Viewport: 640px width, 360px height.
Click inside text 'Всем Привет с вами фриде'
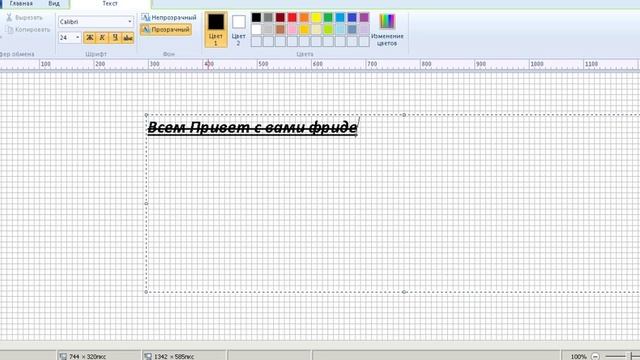tap(252, 128)
